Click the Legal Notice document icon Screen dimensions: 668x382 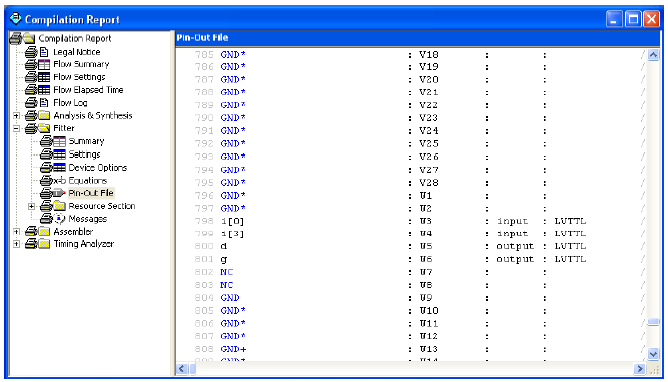[x=44, y=52]
